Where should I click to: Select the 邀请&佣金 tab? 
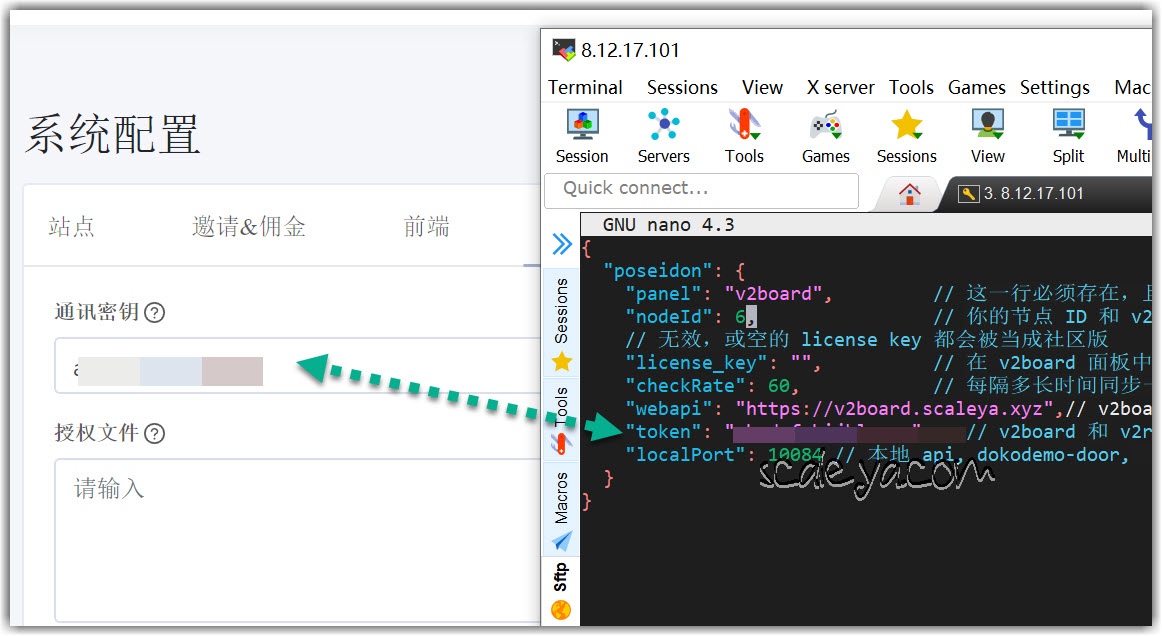coord(249,227)
